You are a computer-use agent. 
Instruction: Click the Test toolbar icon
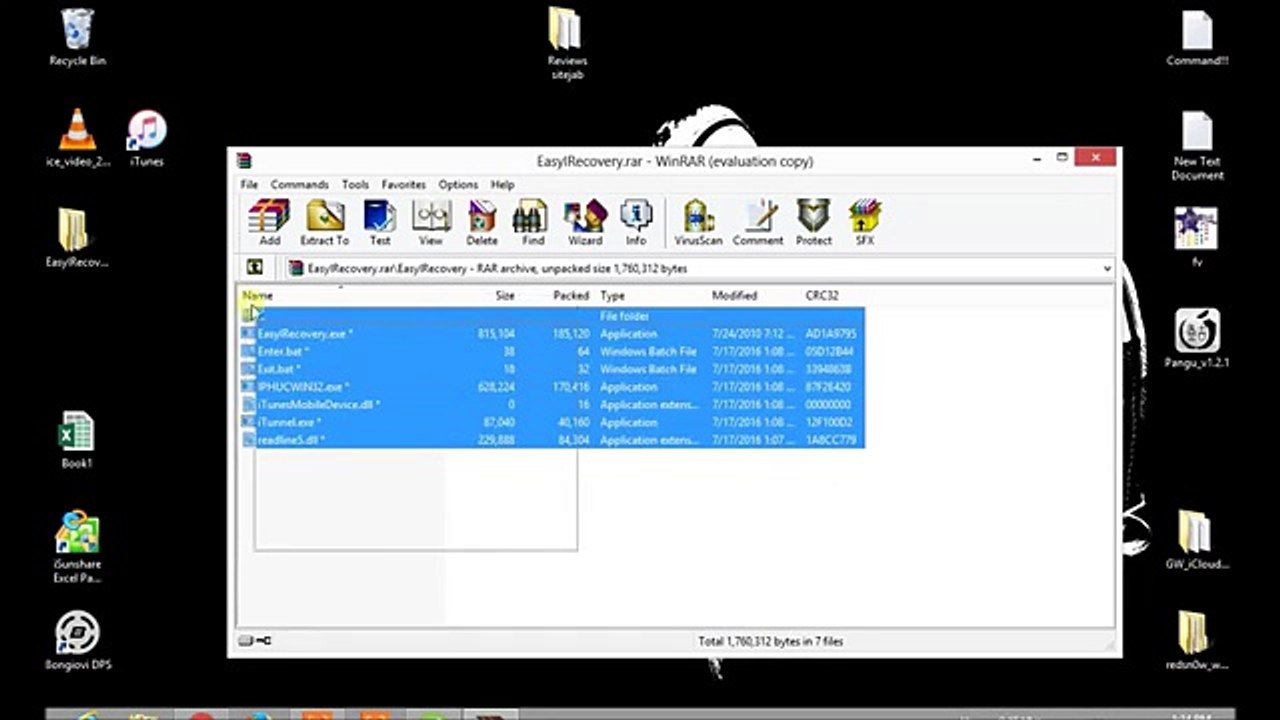379,222
